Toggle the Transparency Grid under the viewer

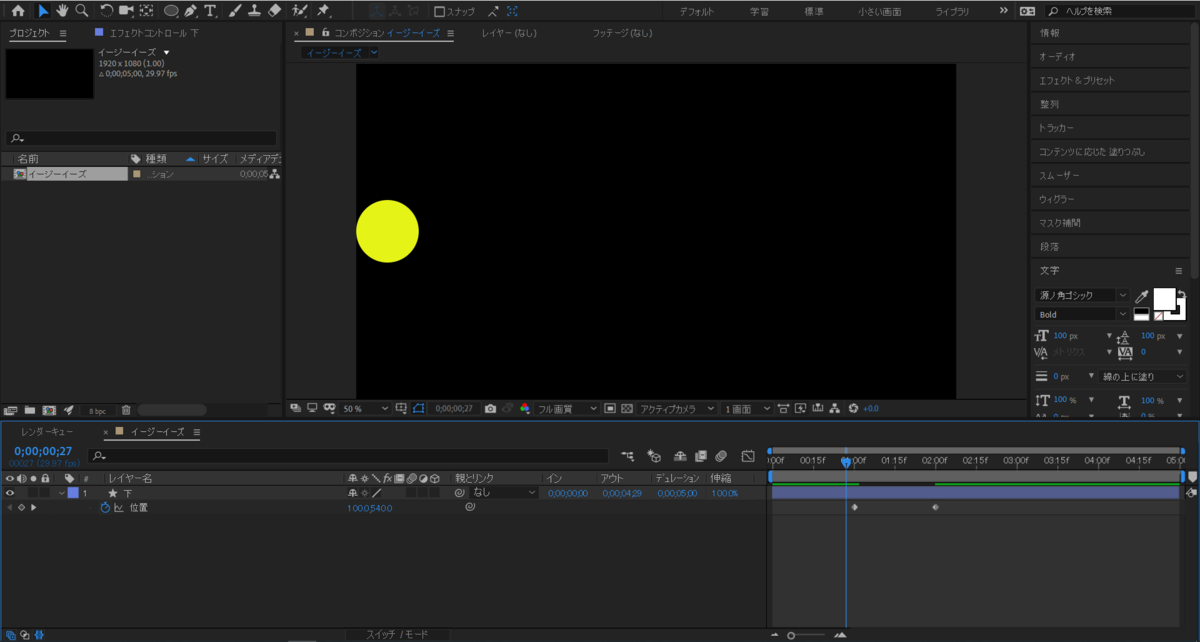(x=627, y=408)
